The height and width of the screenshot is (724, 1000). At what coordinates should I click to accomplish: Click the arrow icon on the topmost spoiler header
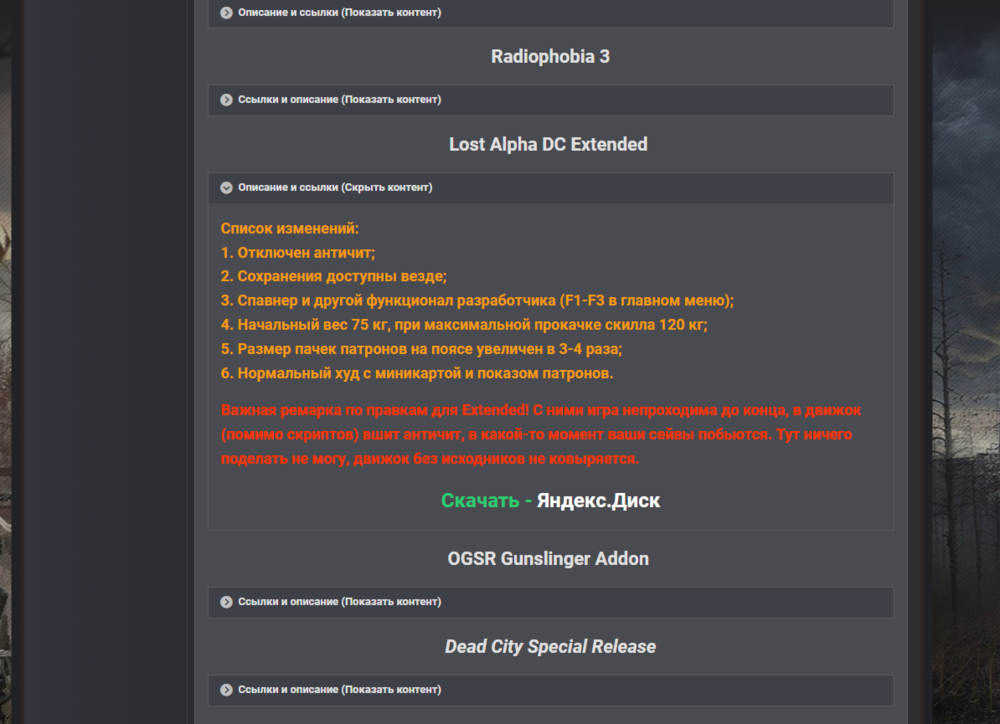(224, 13)
